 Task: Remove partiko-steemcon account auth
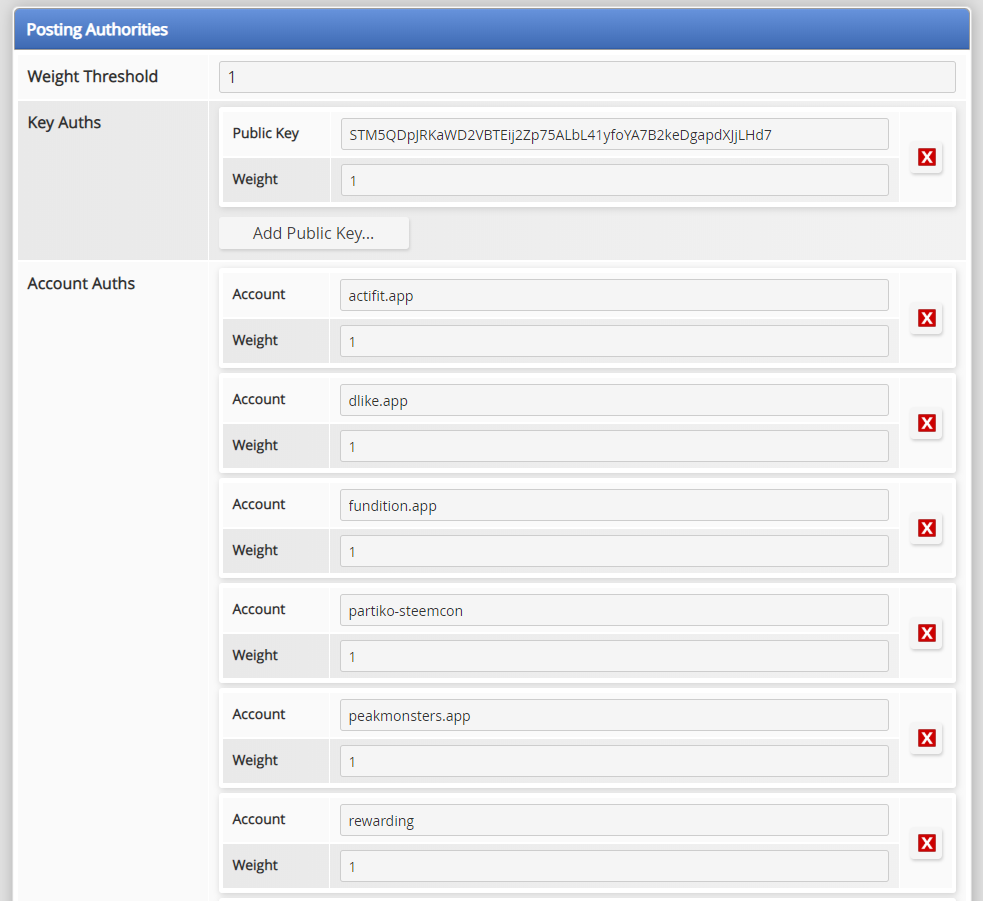pyautogui.click(x=927, y=633)
